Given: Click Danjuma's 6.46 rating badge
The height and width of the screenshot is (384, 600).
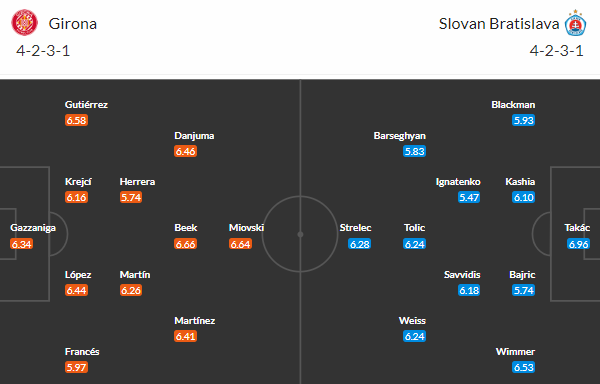Looking at the screenshot, I should pos(186,151).
